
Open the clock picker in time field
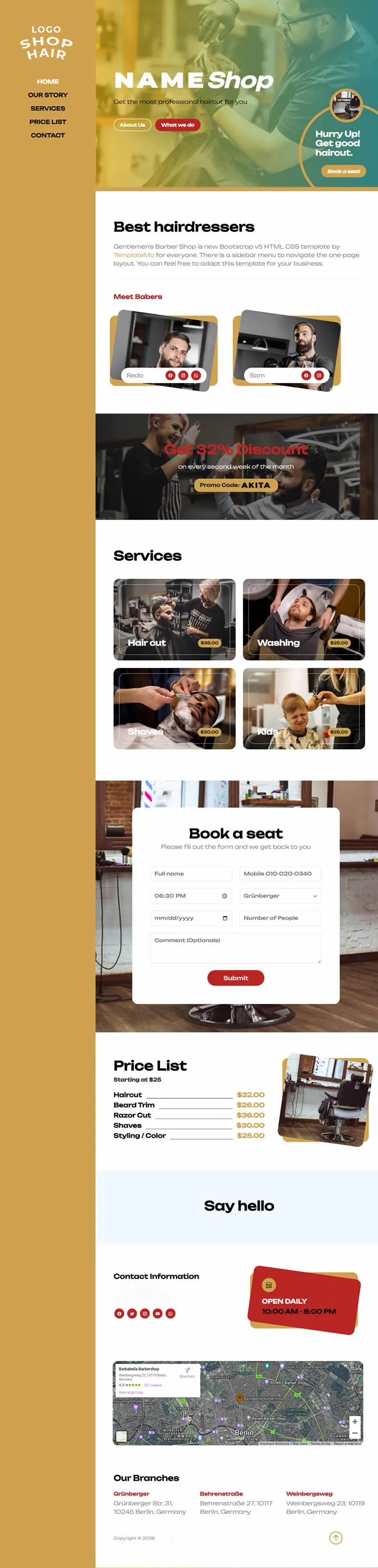pos(225,896)
